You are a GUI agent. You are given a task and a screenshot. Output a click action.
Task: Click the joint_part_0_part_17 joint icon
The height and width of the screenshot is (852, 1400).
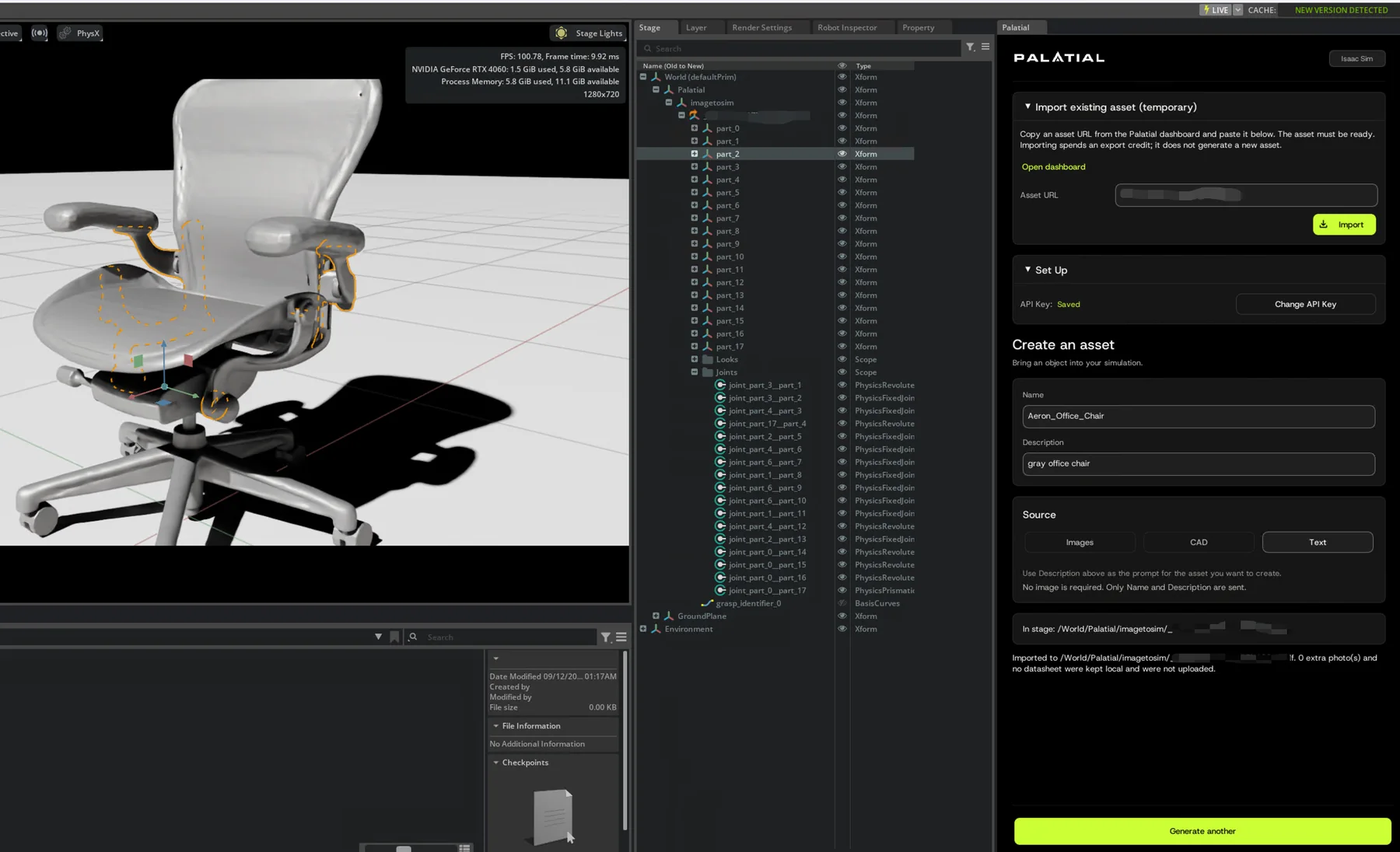click(x=720, y=591)
